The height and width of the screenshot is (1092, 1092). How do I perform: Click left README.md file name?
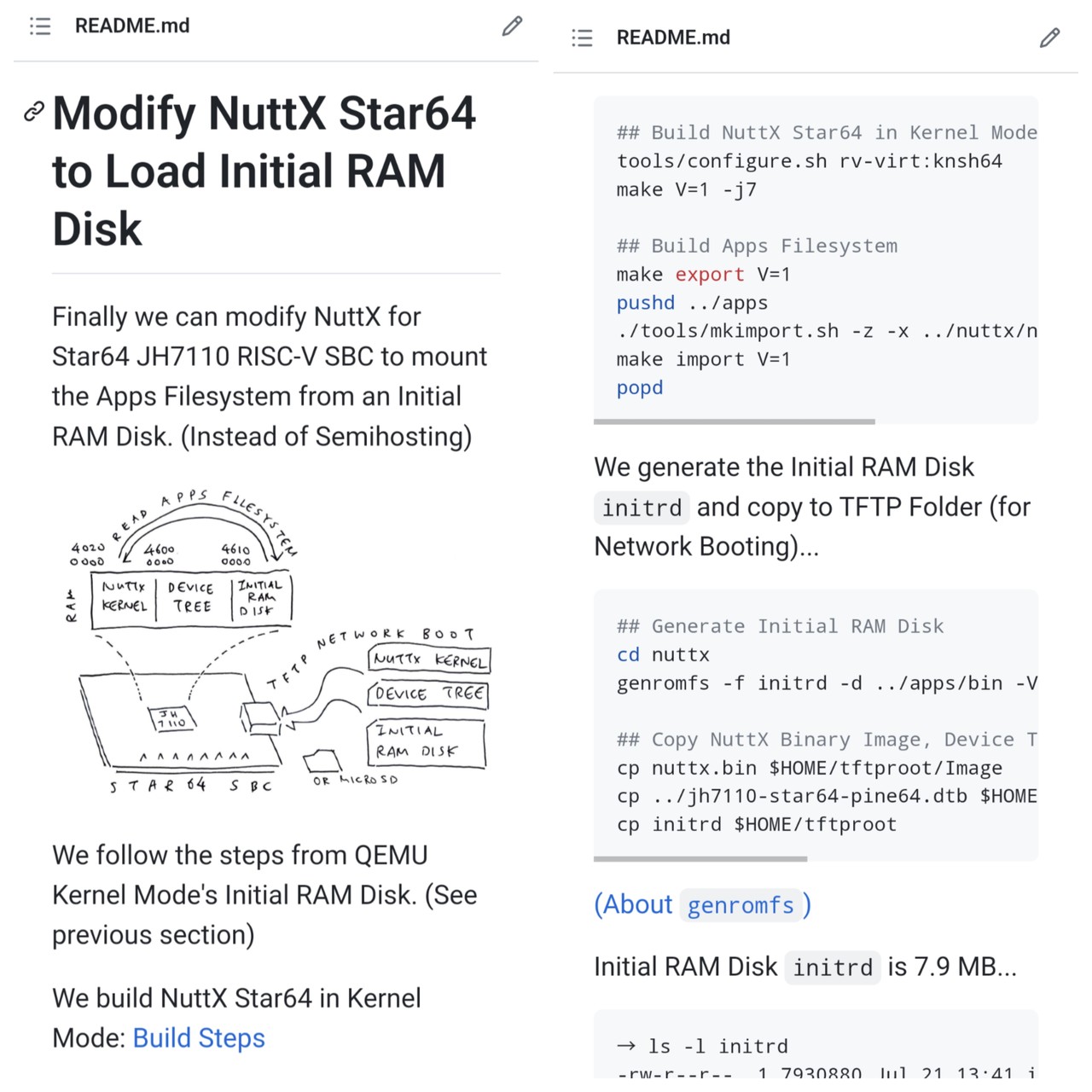click(132, 26)
